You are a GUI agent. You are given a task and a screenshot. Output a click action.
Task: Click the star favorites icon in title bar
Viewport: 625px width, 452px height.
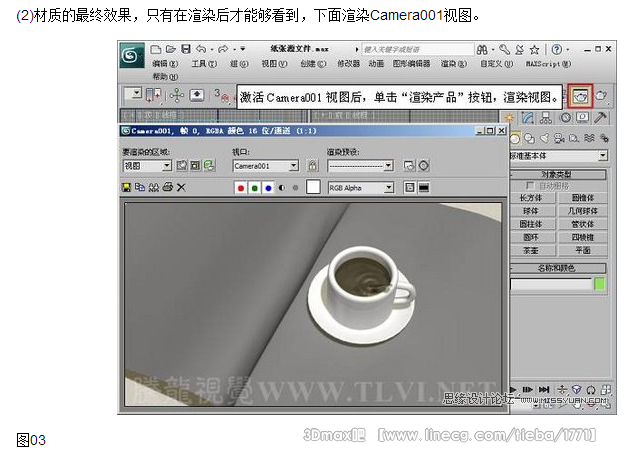[x=535, y=50]
